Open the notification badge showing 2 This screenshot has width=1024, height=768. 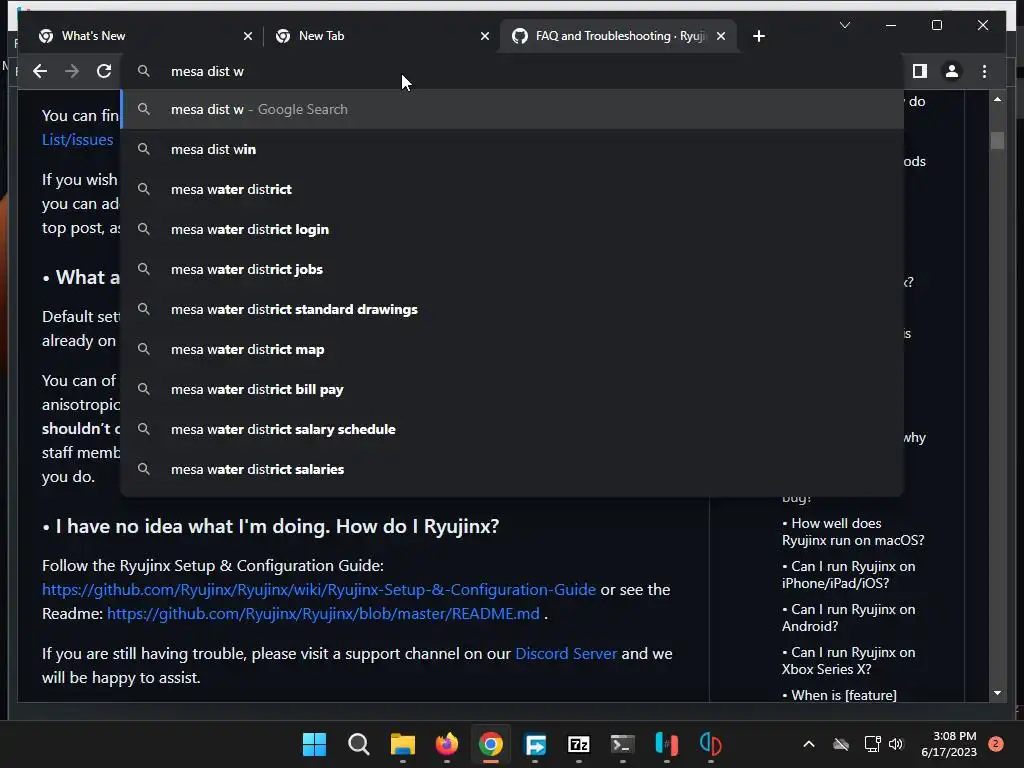[996, 743]
